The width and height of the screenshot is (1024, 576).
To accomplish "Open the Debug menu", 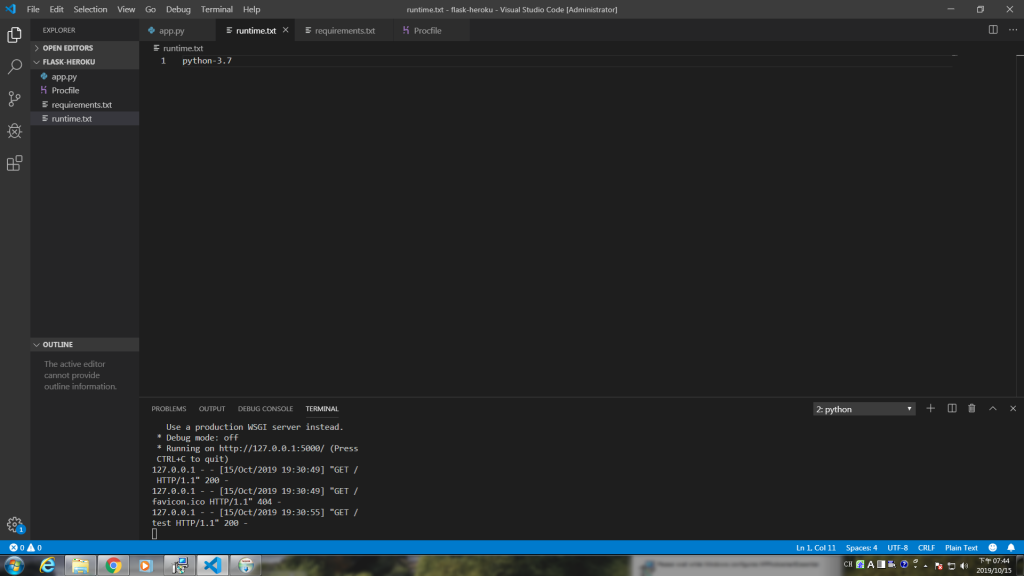I will [x=178, y=9].
